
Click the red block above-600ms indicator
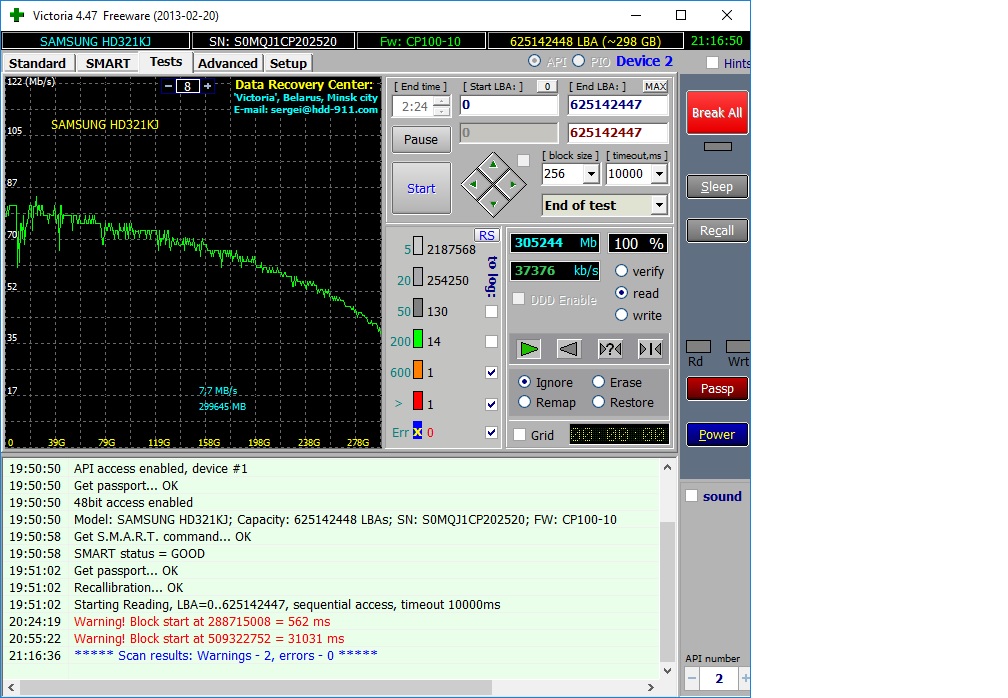(x=419, y=404)
